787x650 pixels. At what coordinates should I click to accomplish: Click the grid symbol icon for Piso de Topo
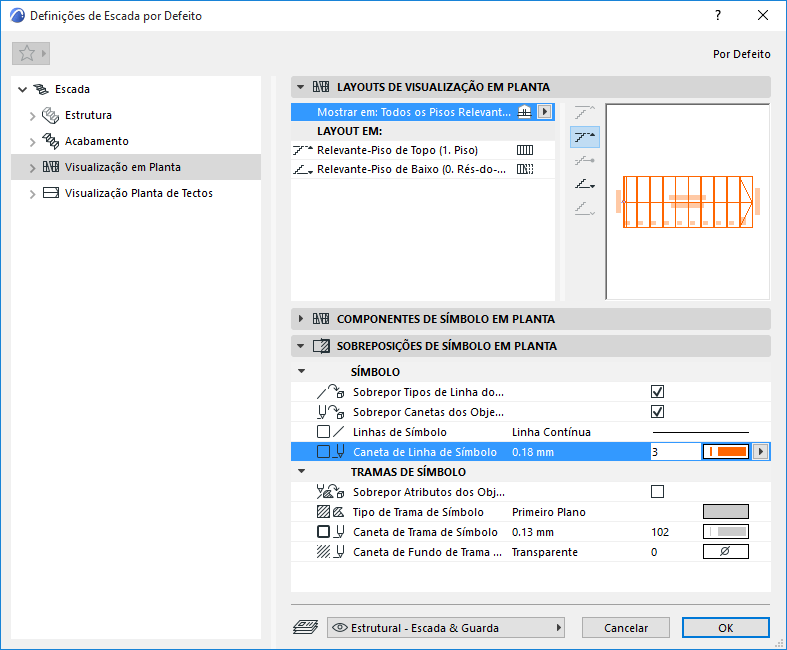coord(525,150)
